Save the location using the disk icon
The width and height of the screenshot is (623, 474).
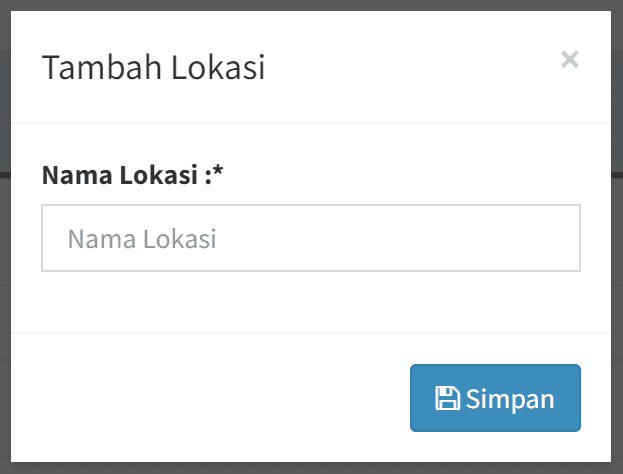pyautogui.click(x=448, y=399)
